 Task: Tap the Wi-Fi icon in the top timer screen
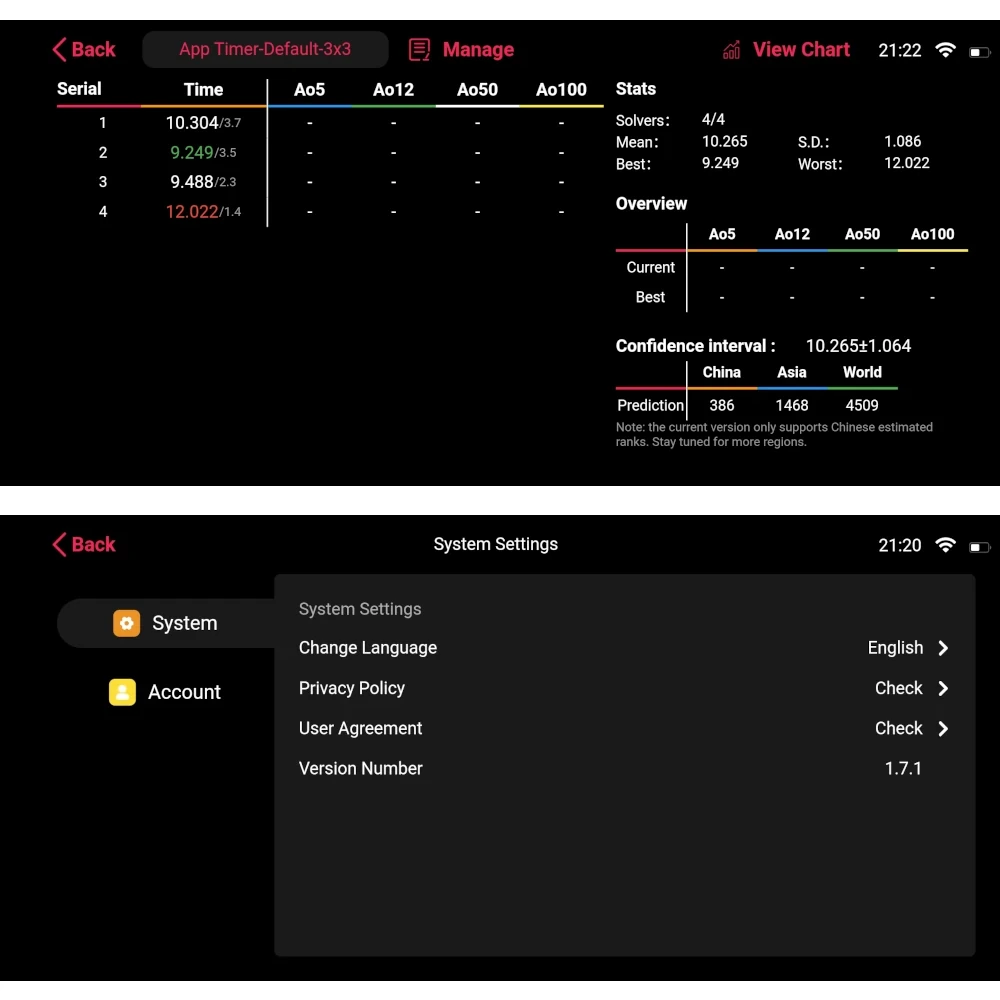[945, 50]
